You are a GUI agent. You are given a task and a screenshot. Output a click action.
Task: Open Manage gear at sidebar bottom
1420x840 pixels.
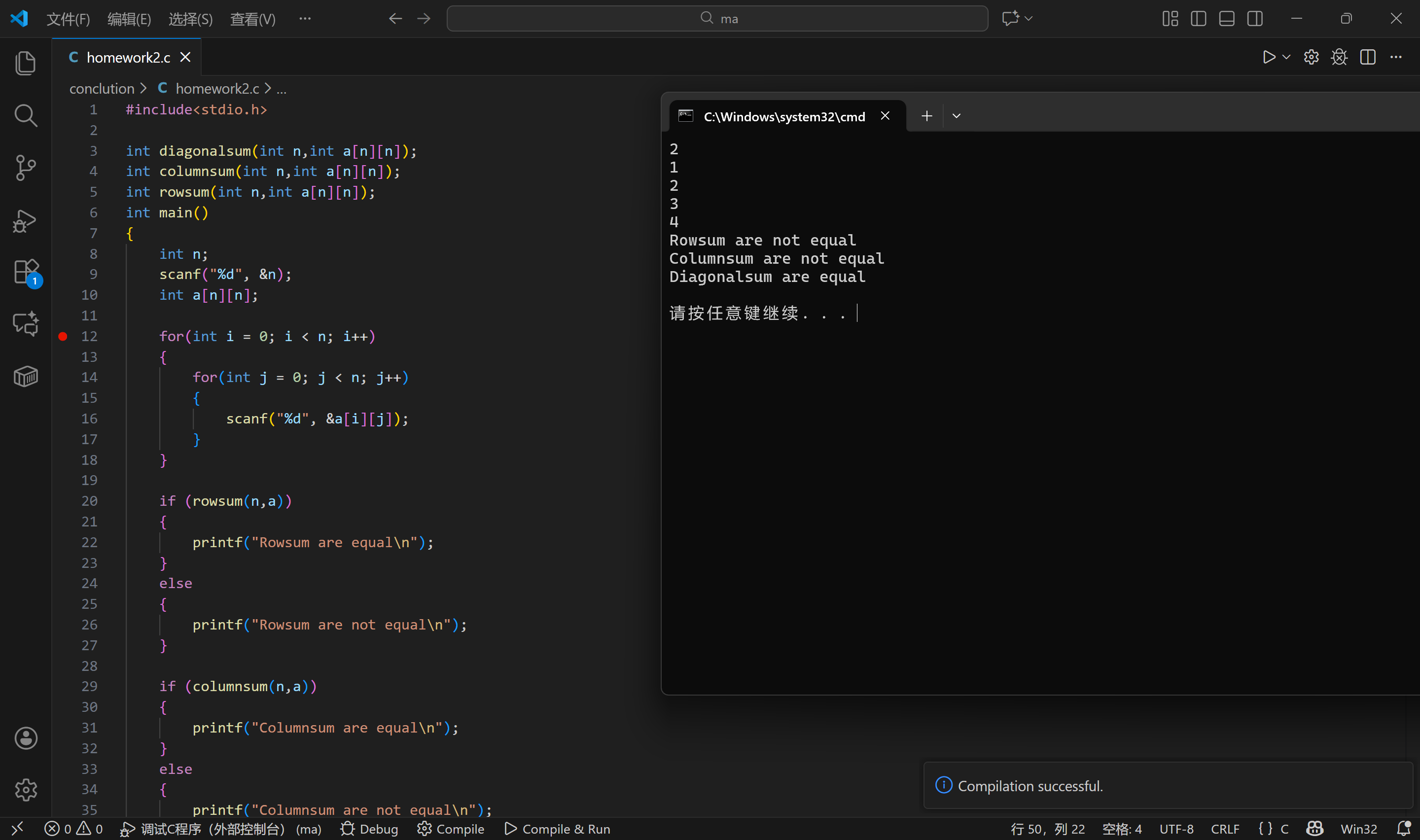click(x=26, y=789)
